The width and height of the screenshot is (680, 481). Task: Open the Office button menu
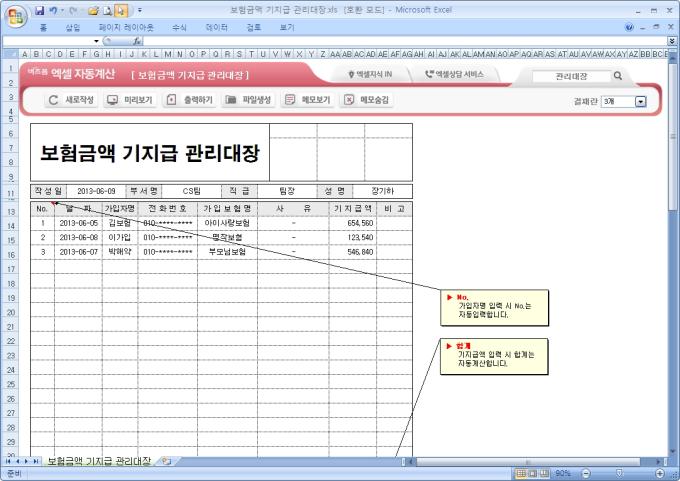16,17
